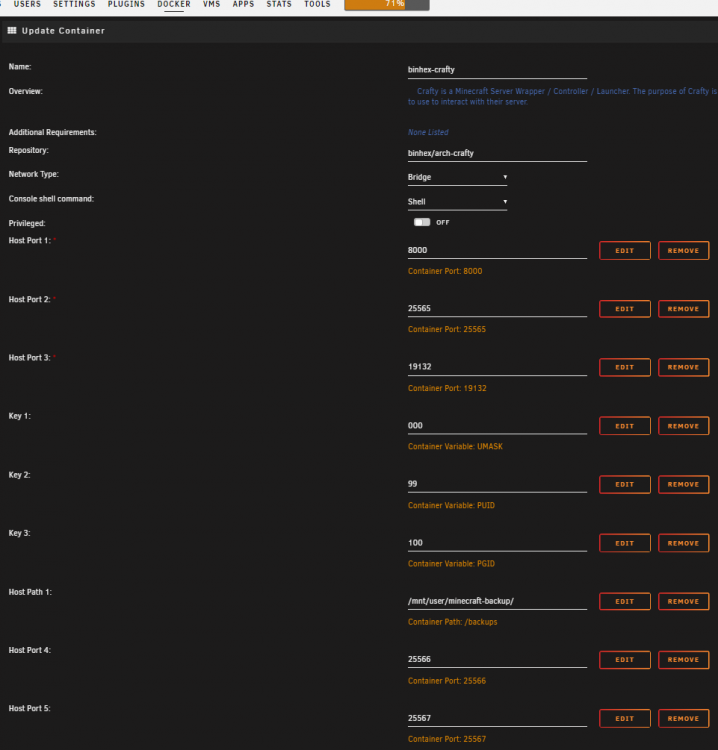Remove Key 1 UMASK variable

pos(684,426)
